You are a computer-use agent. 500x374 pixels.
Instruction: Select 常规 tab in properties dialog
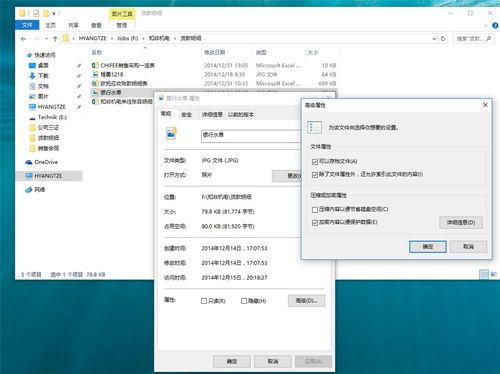pyautogui.click(x=166, y=114)
